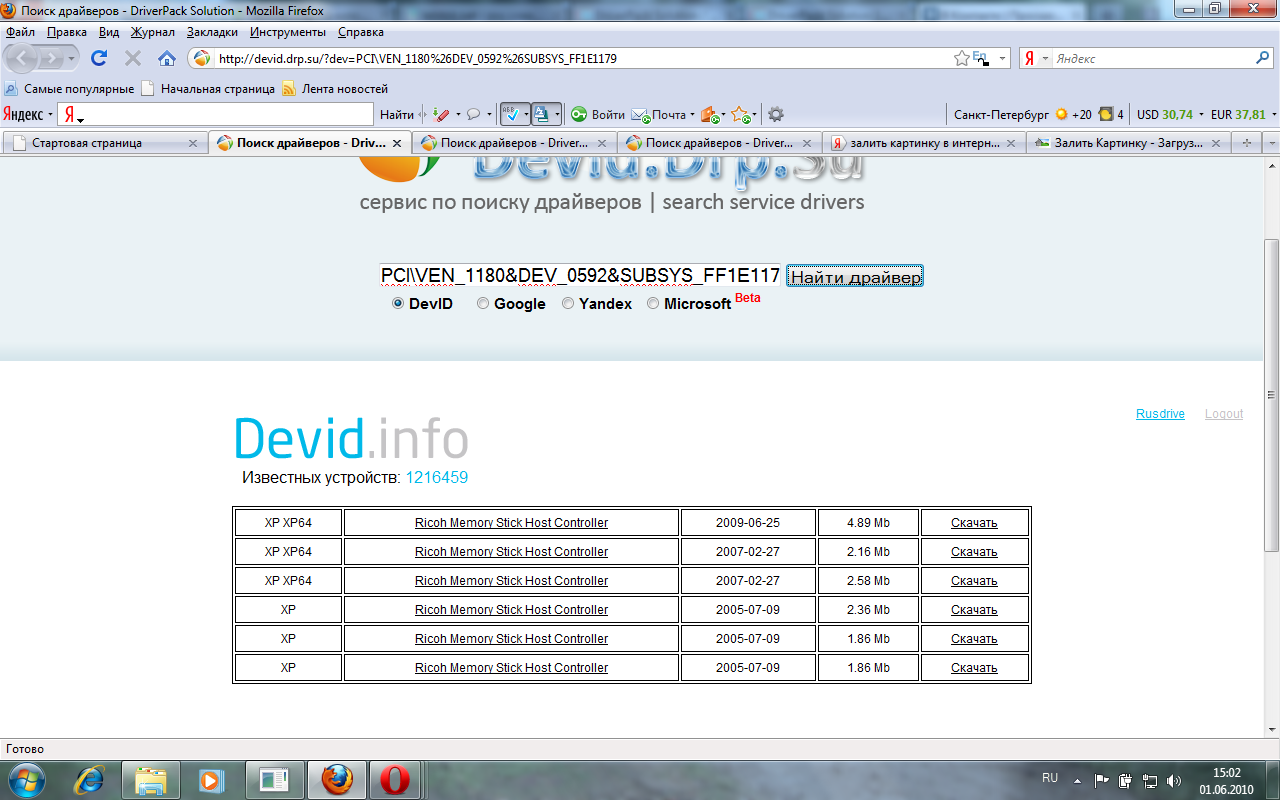
Task: Click the volume speaker tray icon
Action: click(1174, 780)
